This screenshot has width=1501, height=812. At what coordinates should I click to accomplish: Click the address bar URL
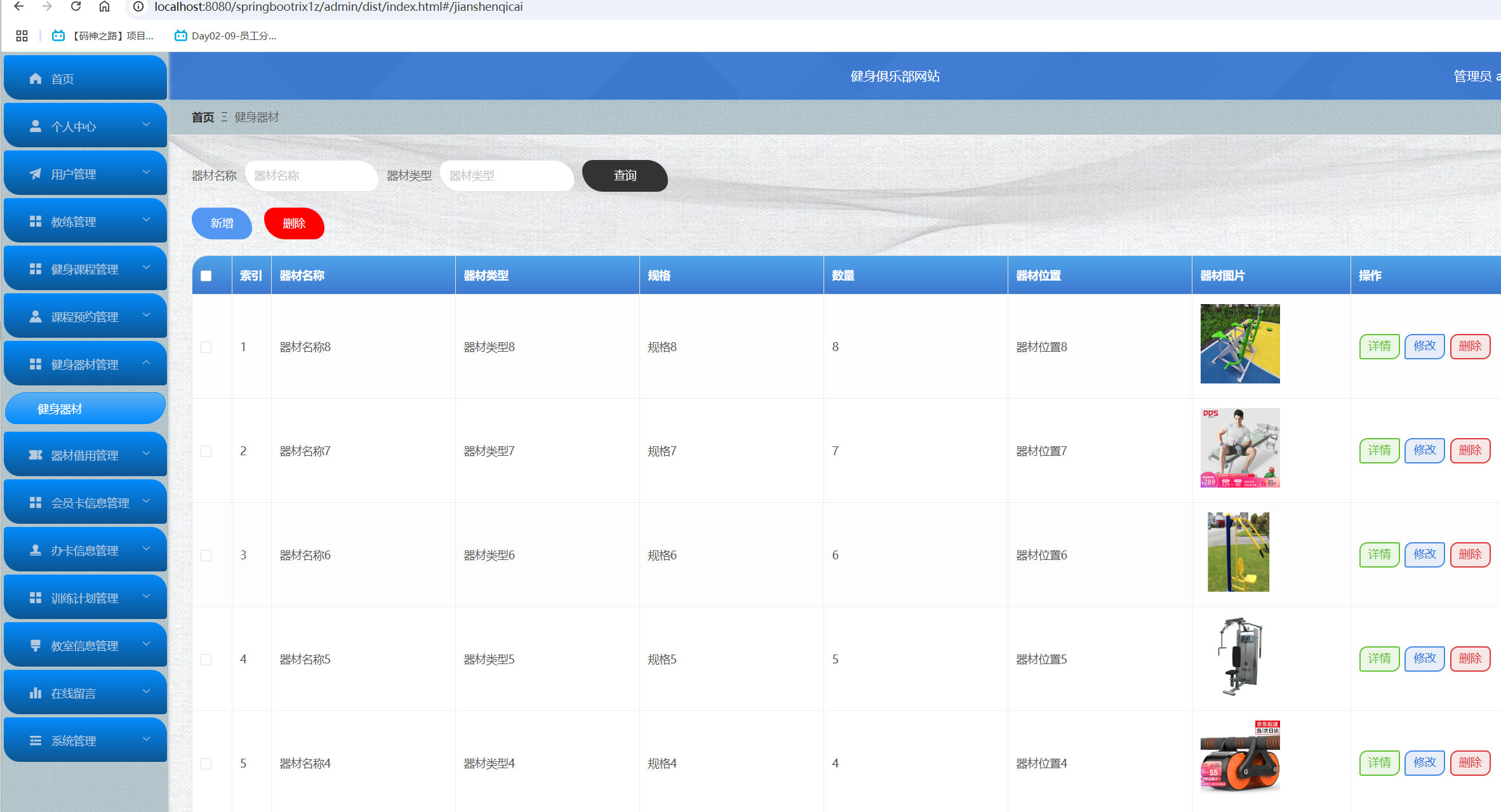pyautogui.click(x=338, y=7)
